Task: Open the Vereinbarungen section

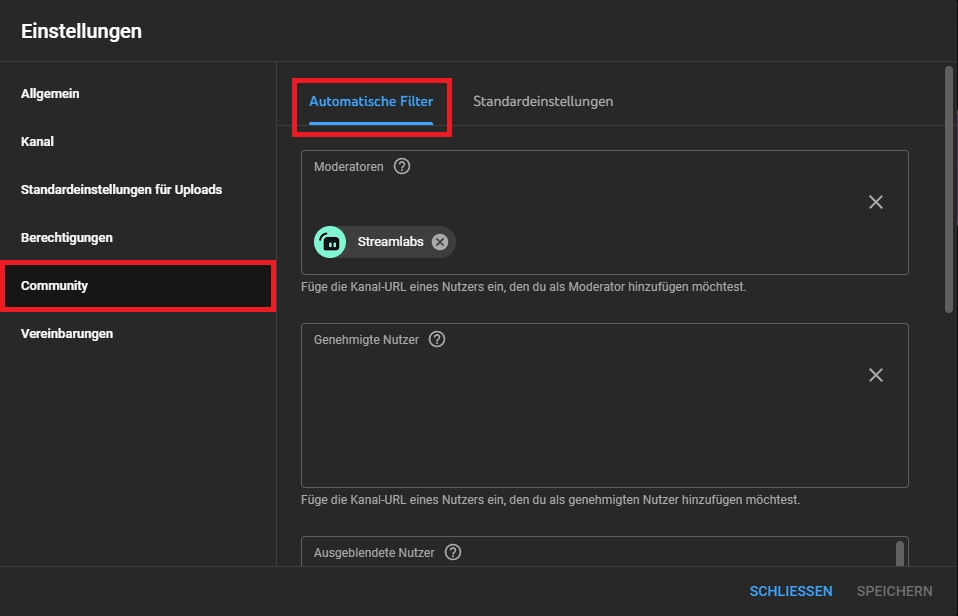Action: tap(66, 334)
